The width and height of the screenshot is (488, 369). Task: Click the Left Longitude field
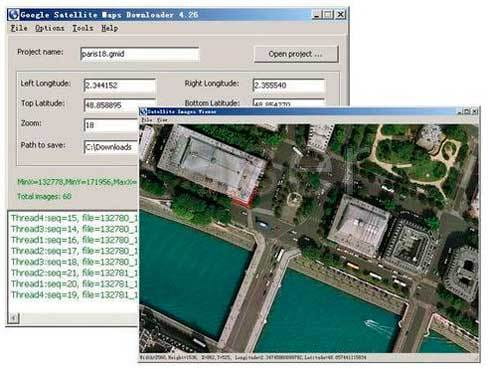coord(120,85)
